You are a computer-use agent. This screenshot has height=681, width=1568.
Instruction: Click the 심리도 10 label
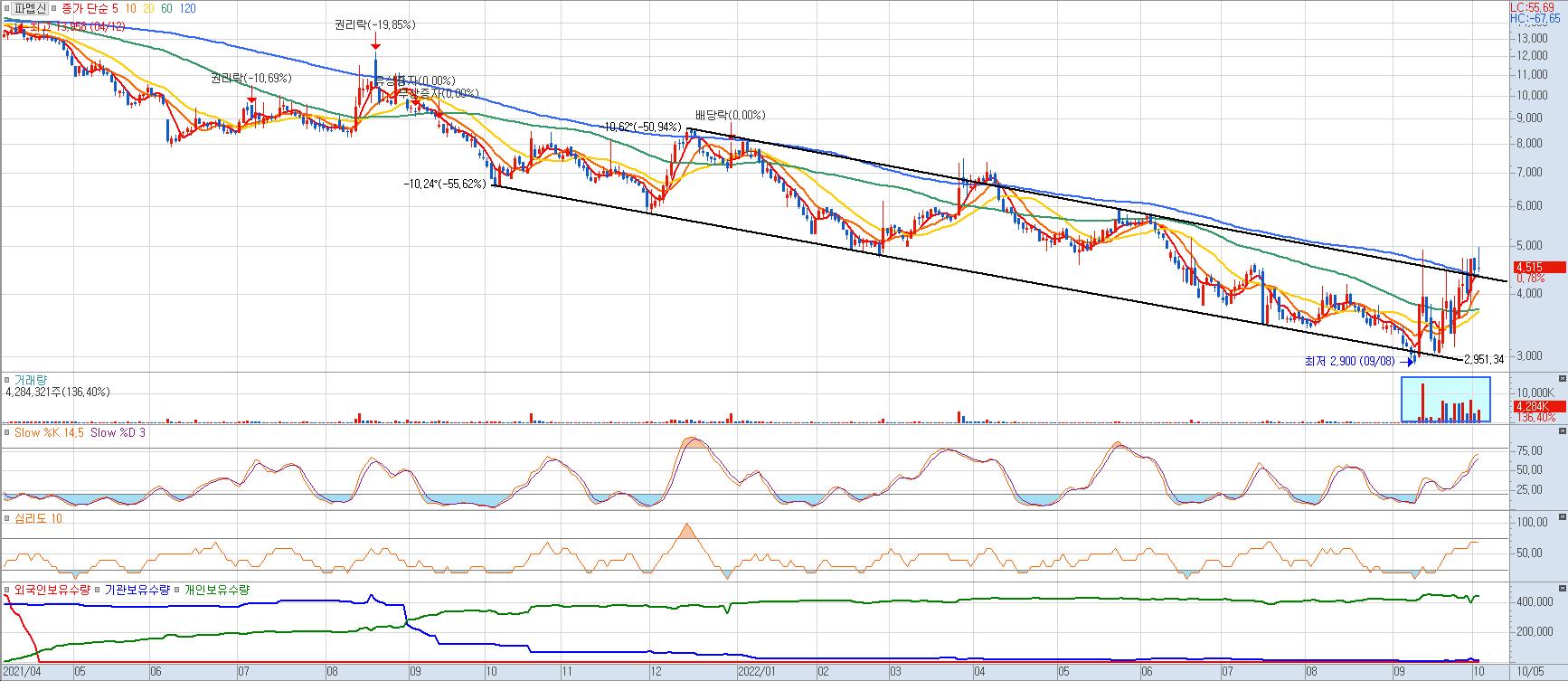[38, 519]
